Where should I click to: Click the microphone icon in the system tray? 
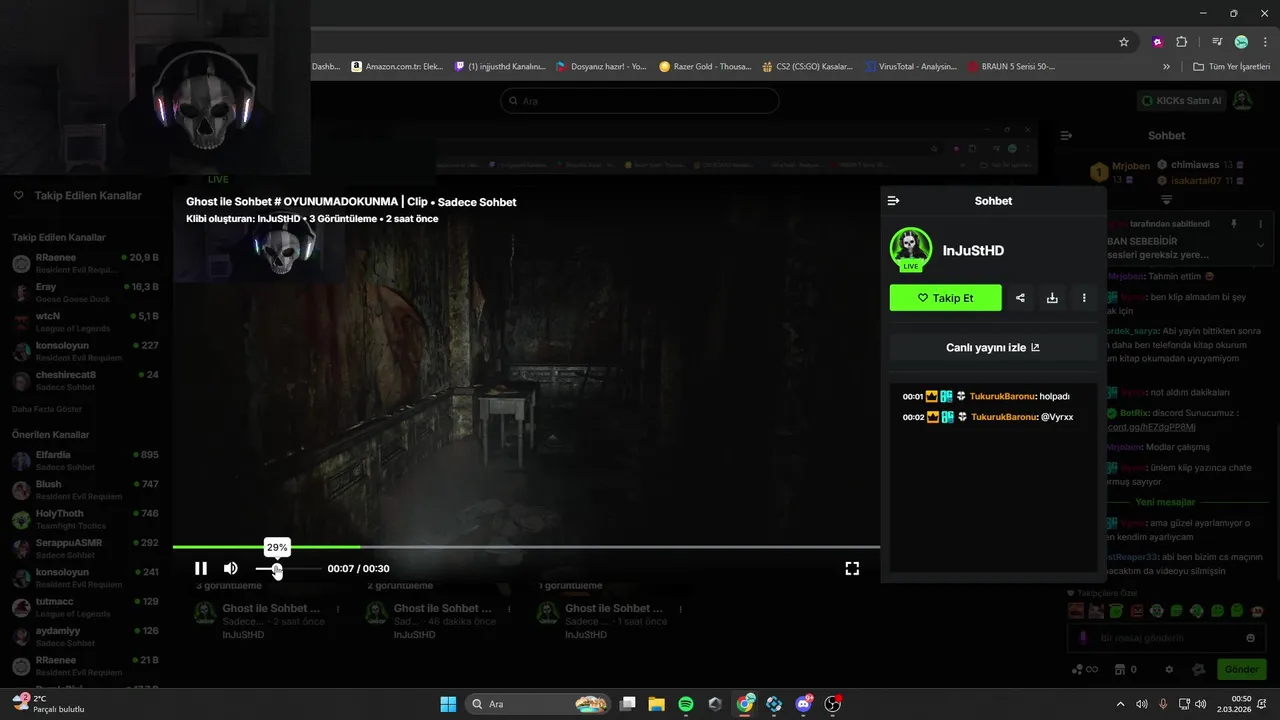click(x=1162, y=704)
